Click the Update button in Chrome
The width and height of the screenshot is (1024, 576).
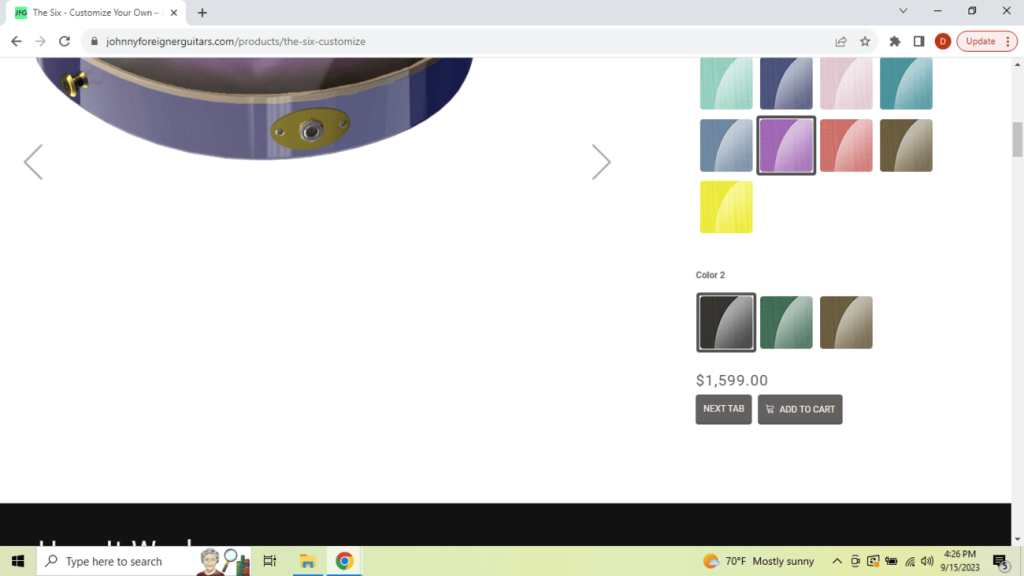(986, 41)
